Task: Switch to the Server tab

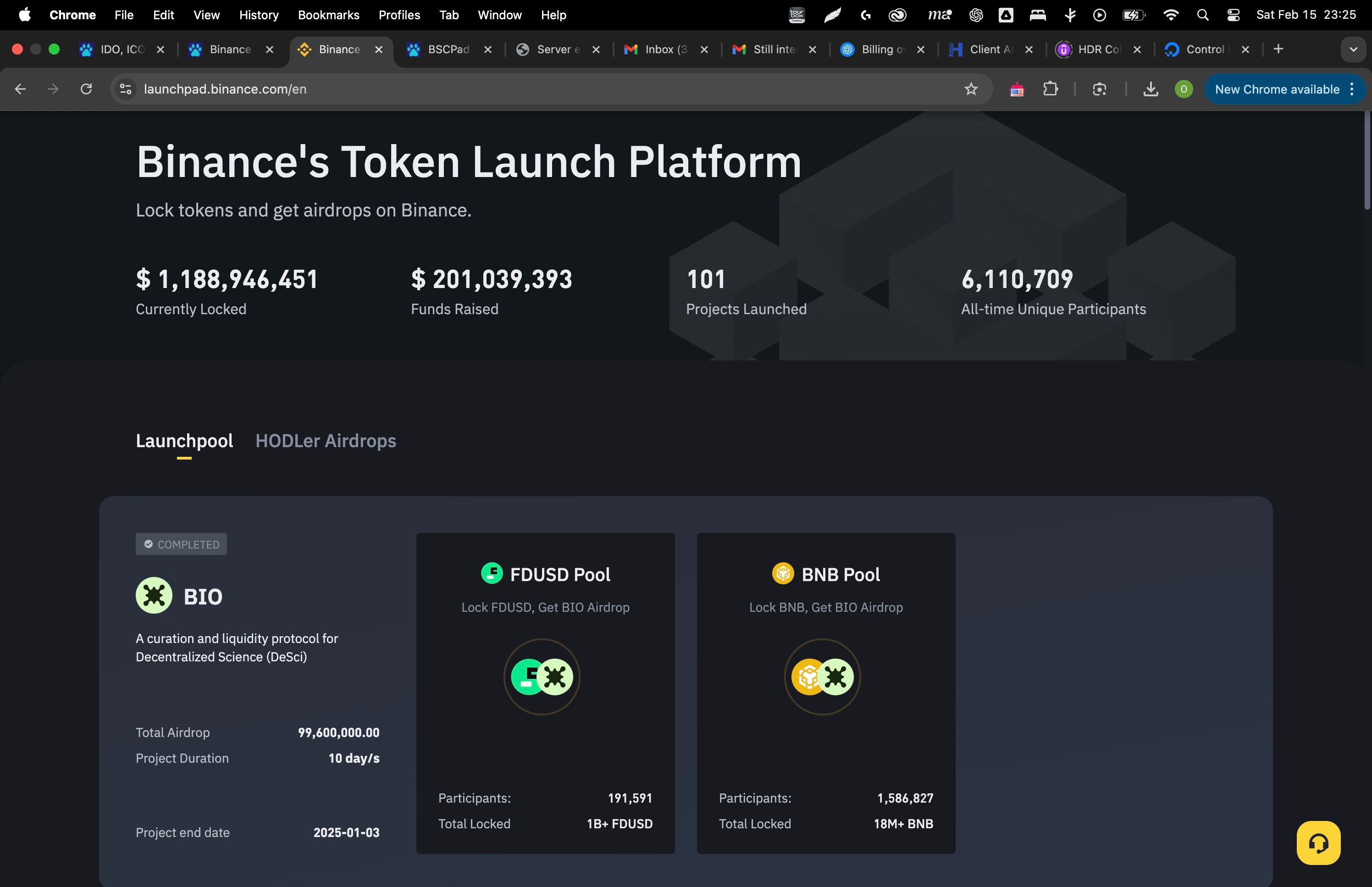Action: 558,50
